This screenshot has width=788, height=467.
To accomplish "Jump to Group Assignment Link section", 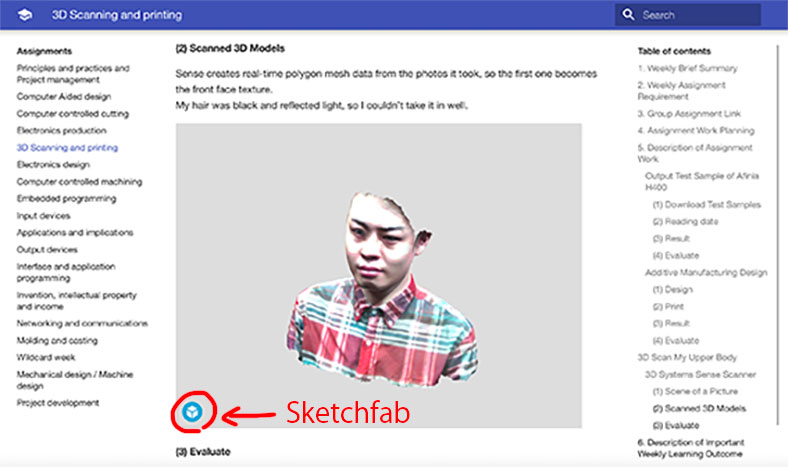I will click(x=689, y=114).
